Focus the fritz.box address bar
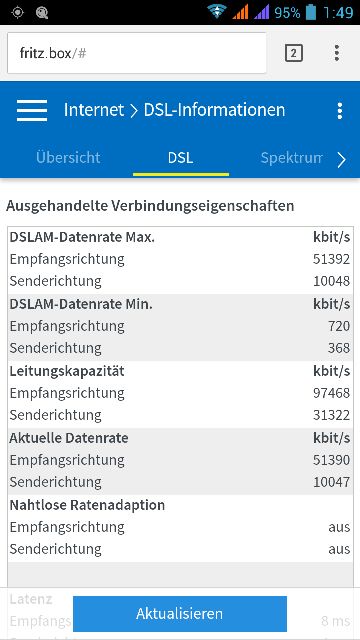The image size is (360, 640). [137, 53]
